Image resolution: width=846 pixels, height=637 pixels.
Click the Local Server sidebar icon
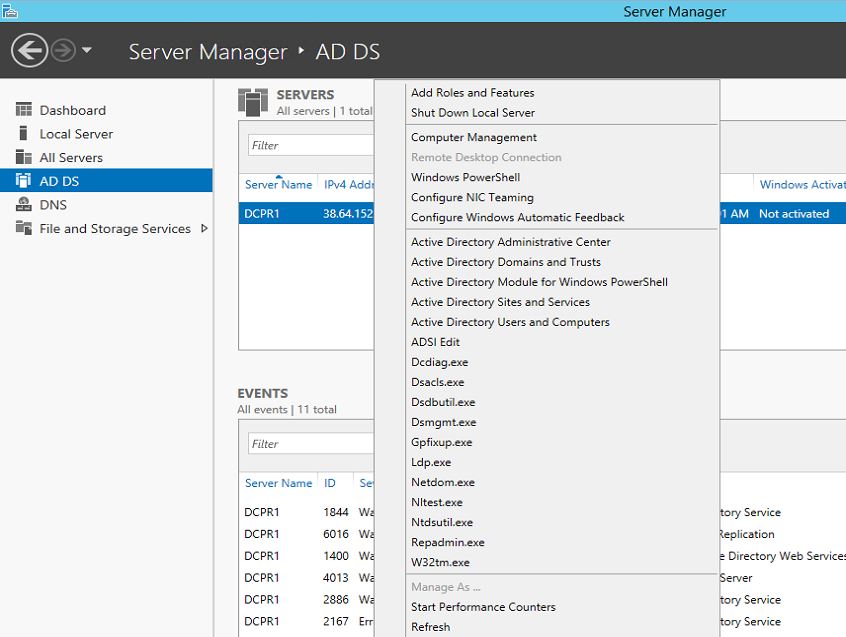pyautogui.click(x=23, y=134)
